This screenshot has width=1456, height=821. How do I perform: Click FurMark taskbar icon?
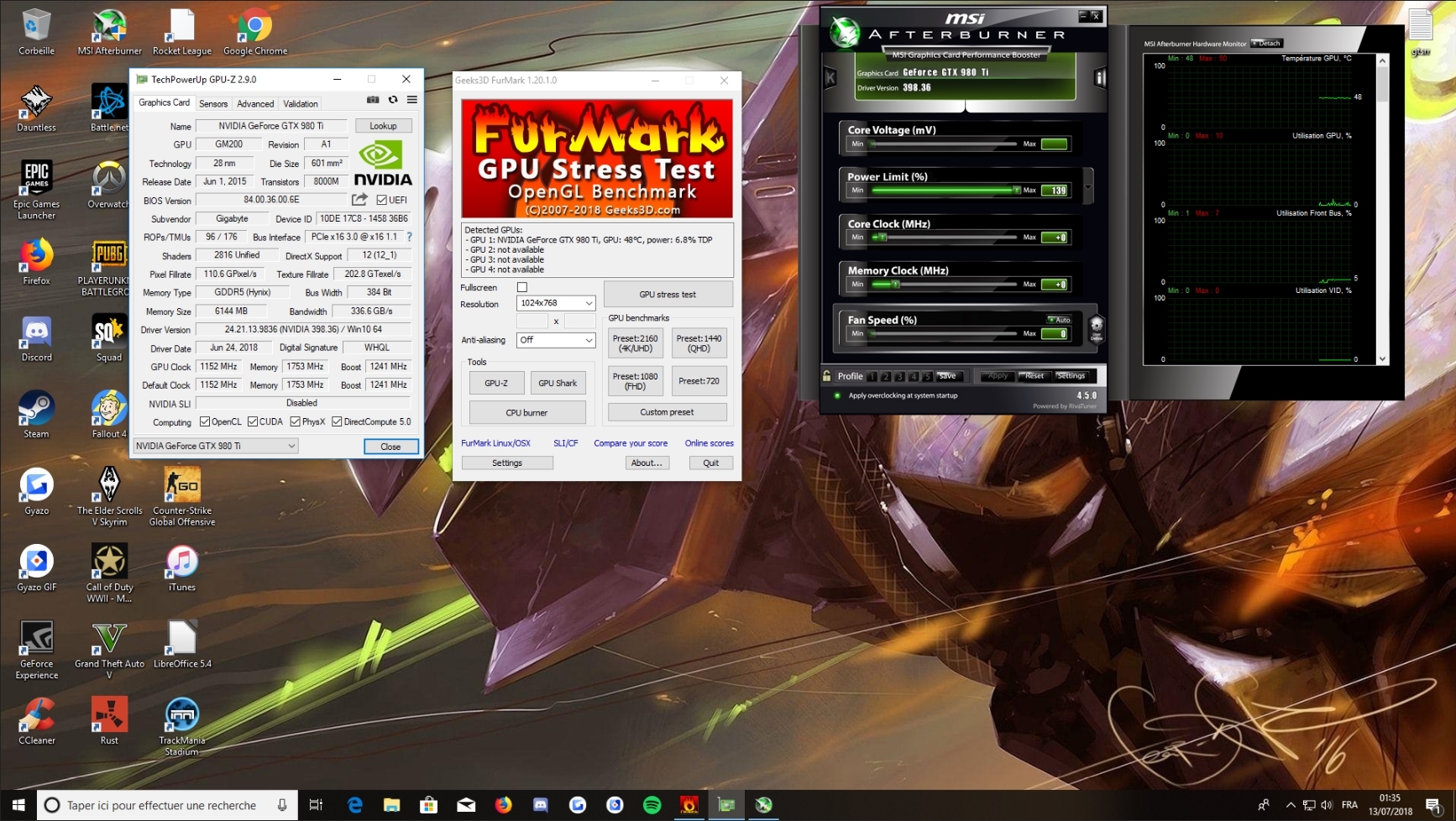tap(689, 805)
